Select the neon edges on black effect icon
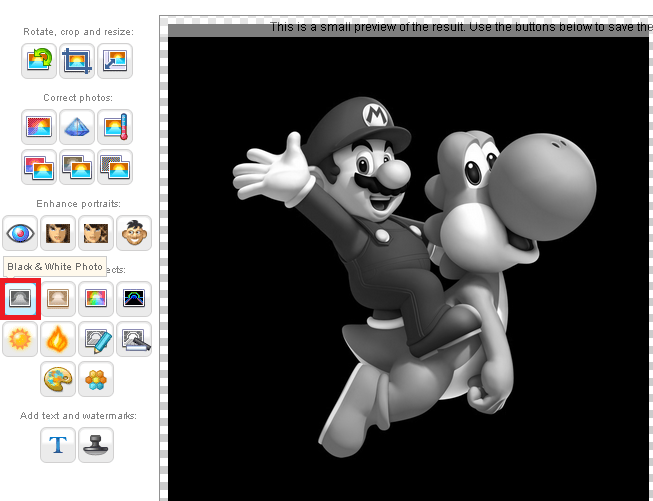 click(x=134, y=299)
